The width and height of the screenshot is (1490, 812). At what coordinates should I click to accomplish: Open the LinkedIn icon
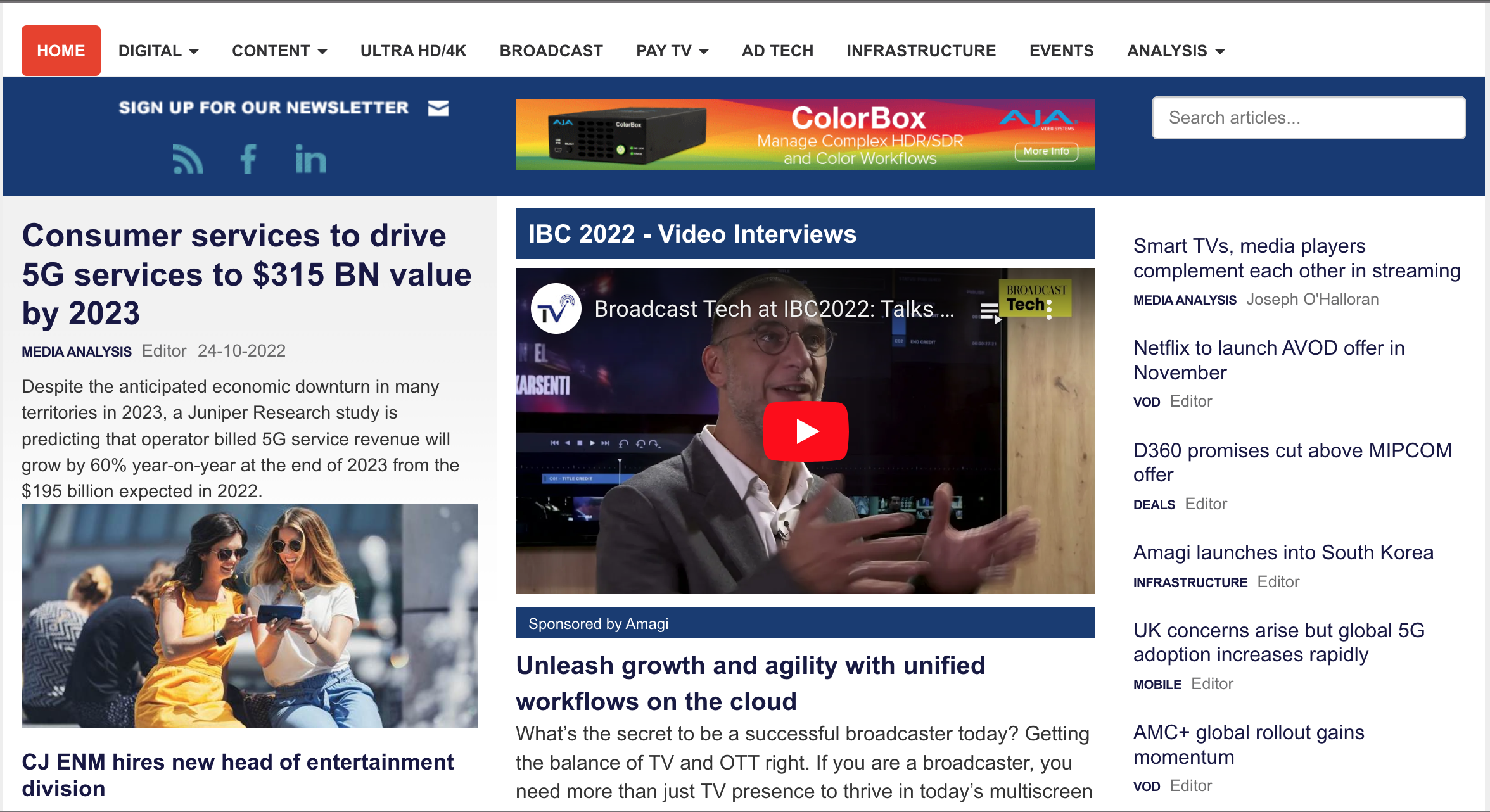310,159
